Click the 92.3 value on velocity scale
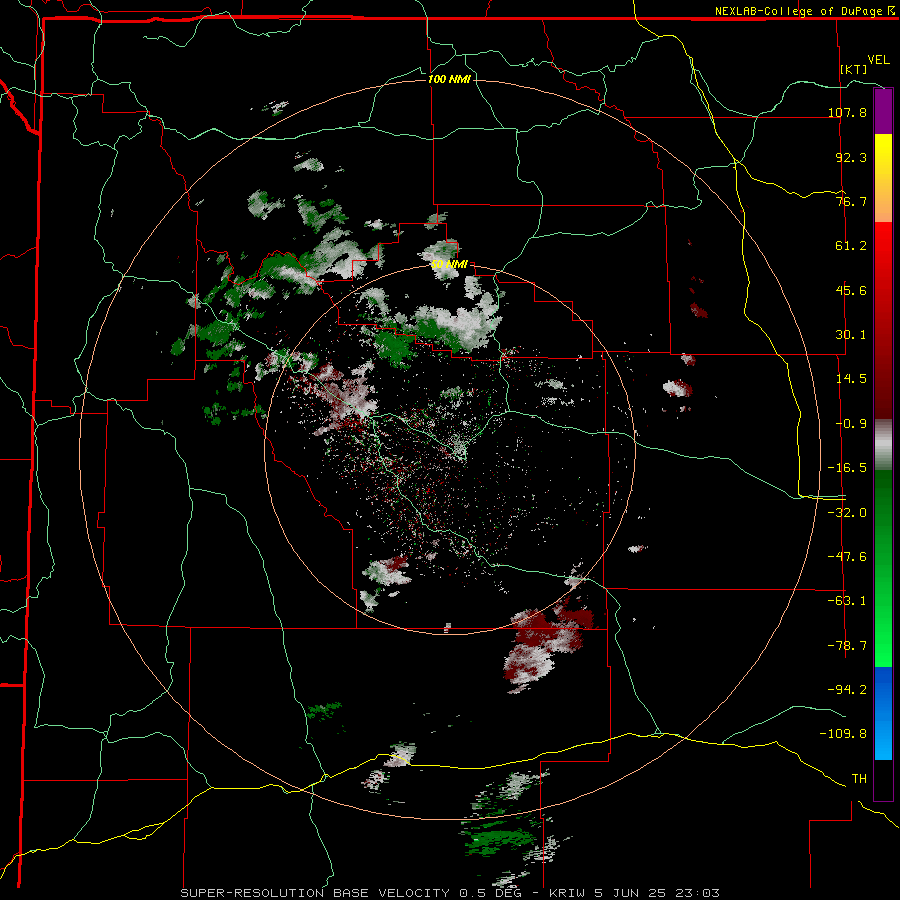The width and height of the screenshot is (900, 900). [851, 157]
